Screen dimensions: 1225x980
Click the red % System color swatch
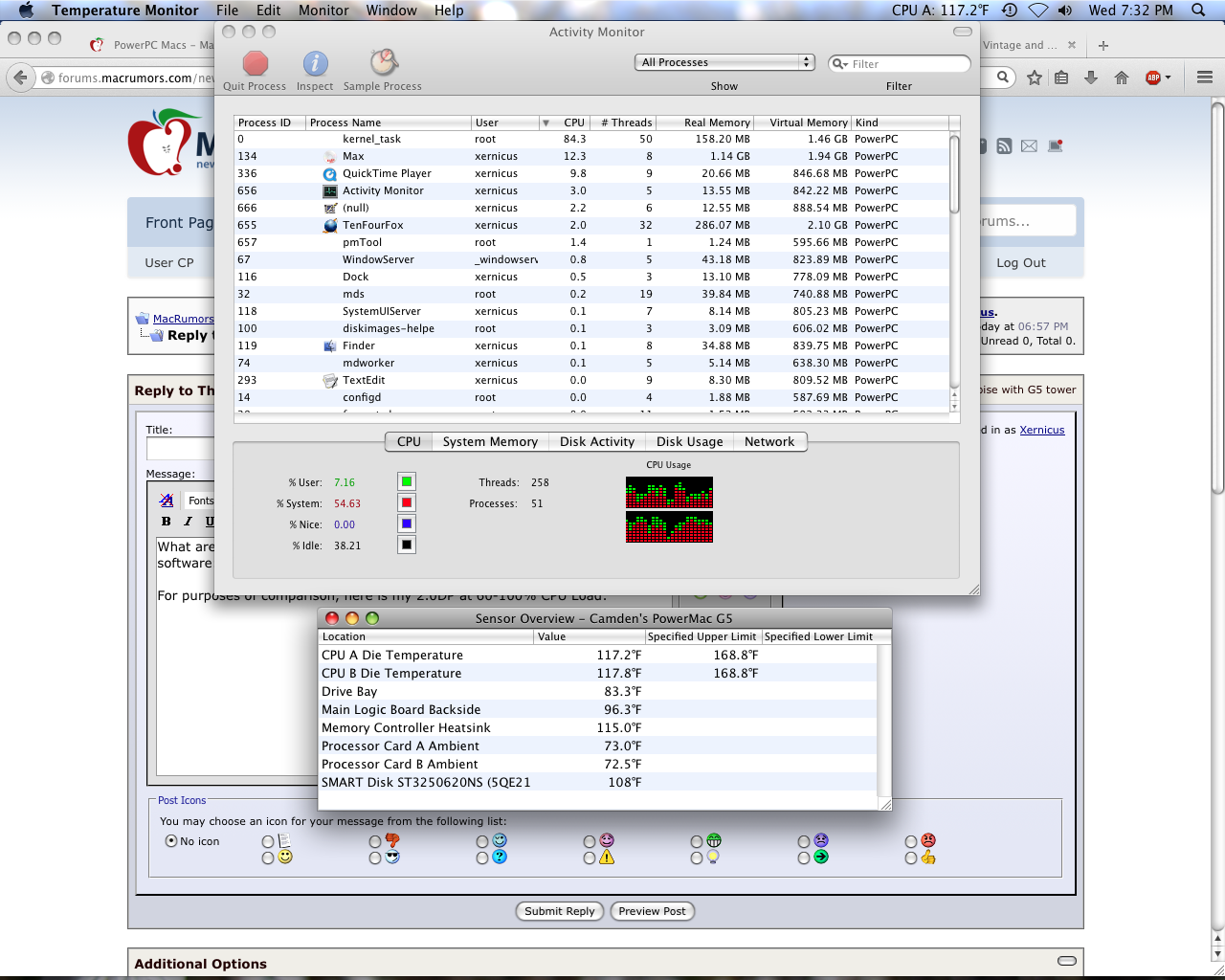pyautogui.click(x=407, y=502)
